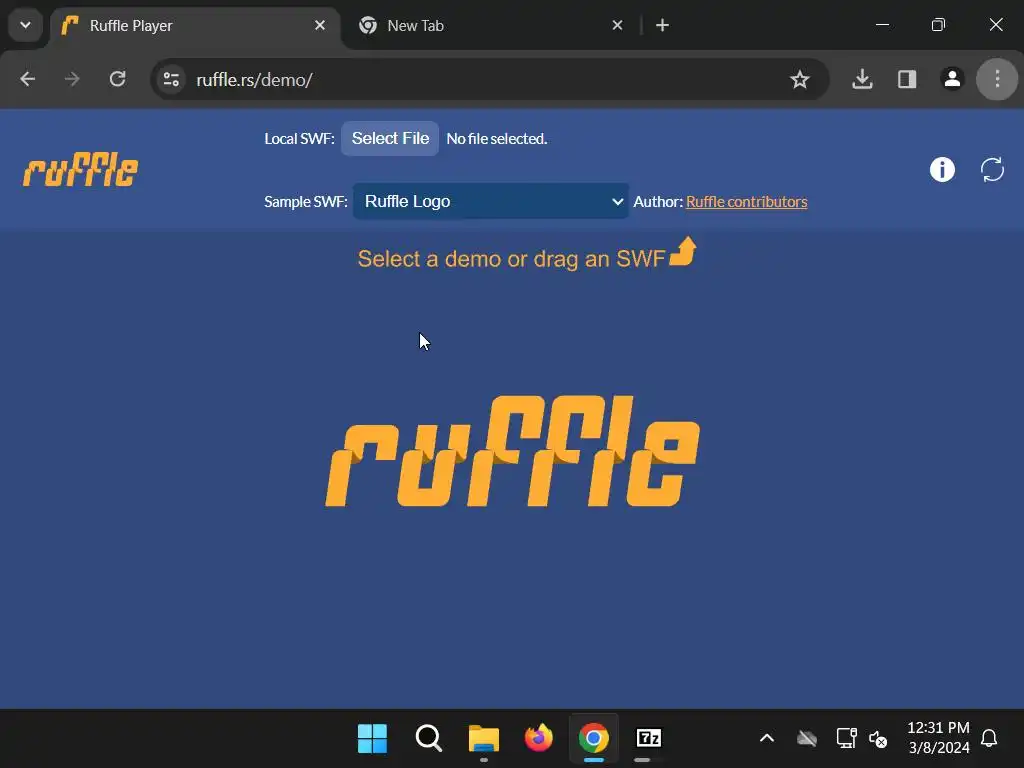Minimize the Chrome window
1024x768 pixels.
(882, 25)
